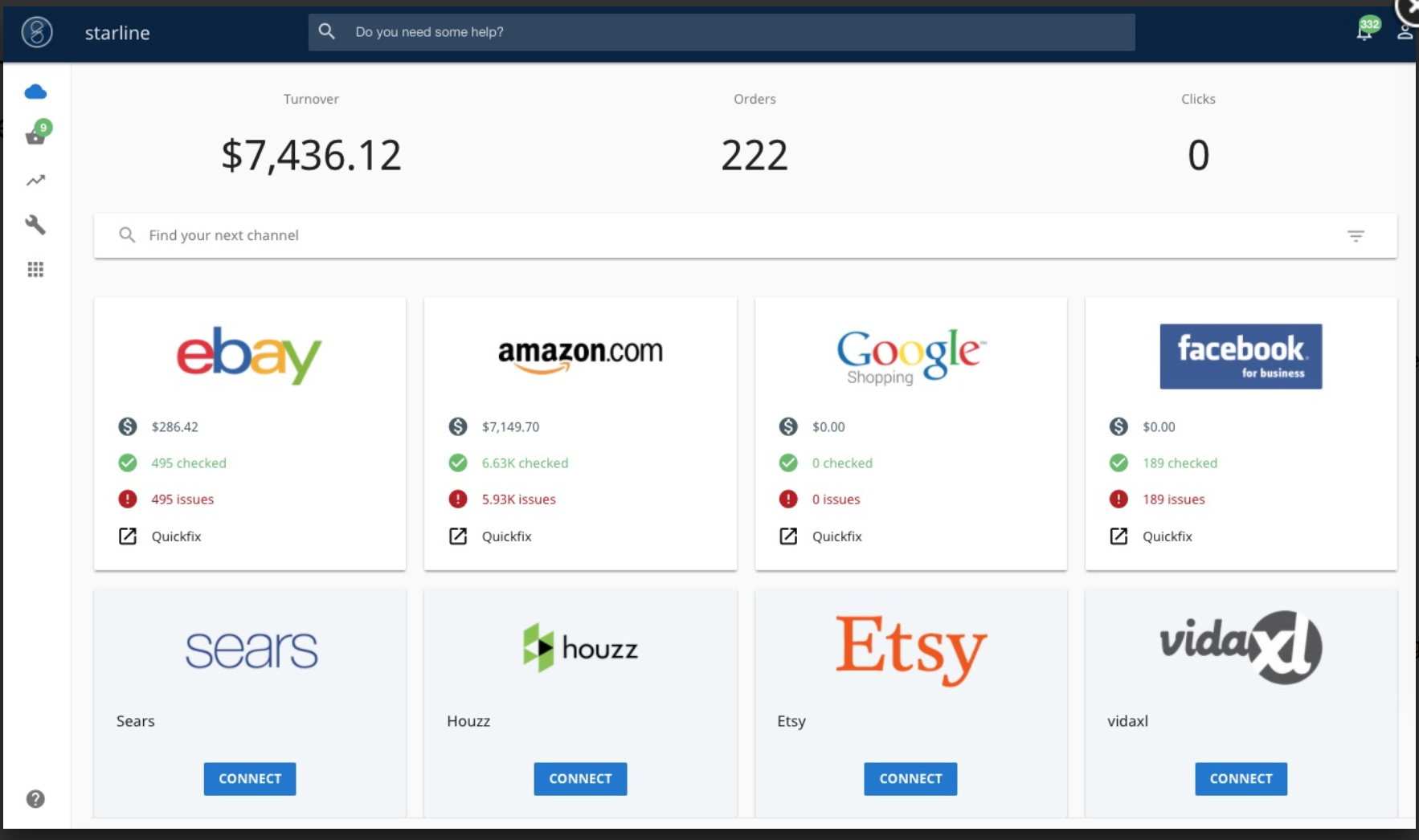The height and width of the screenshot is (840, 1419).
Task: Connect the Houzz channel
Action: [580, 779]
